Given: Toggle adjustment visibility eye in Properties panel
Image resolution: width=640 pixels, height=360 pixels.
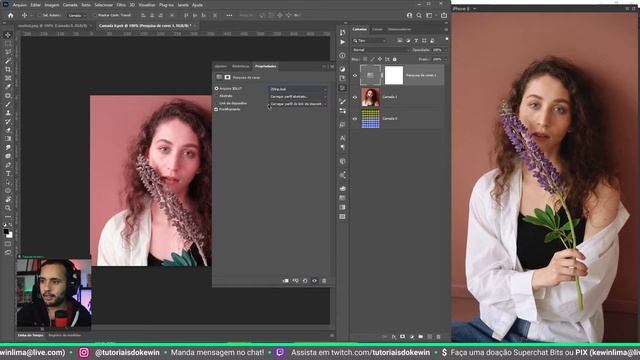Looking at the screenshot, I should [314, 281].
